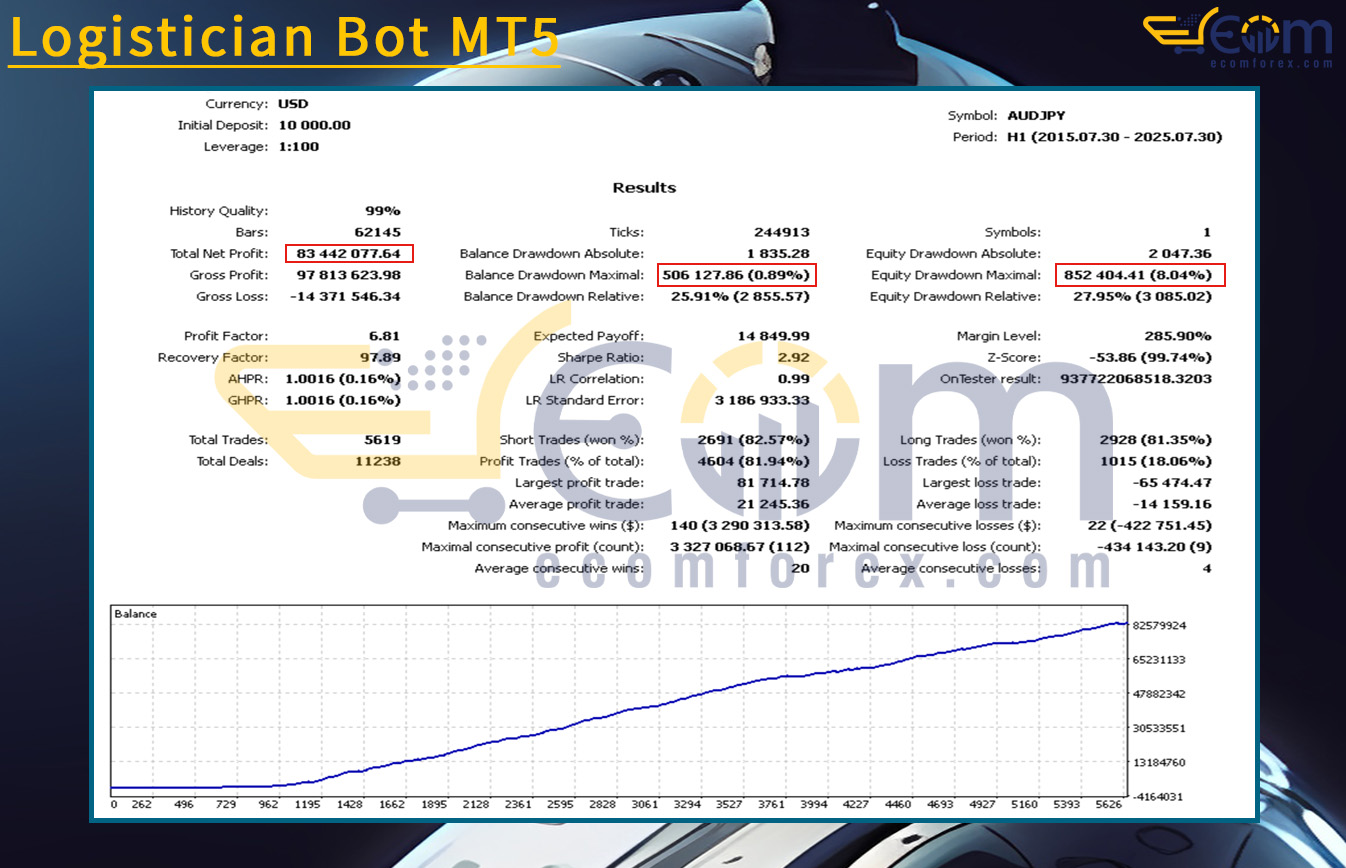Select Balance Drawdown Relative value 25.91% (2 855.57)

[740, 297]
